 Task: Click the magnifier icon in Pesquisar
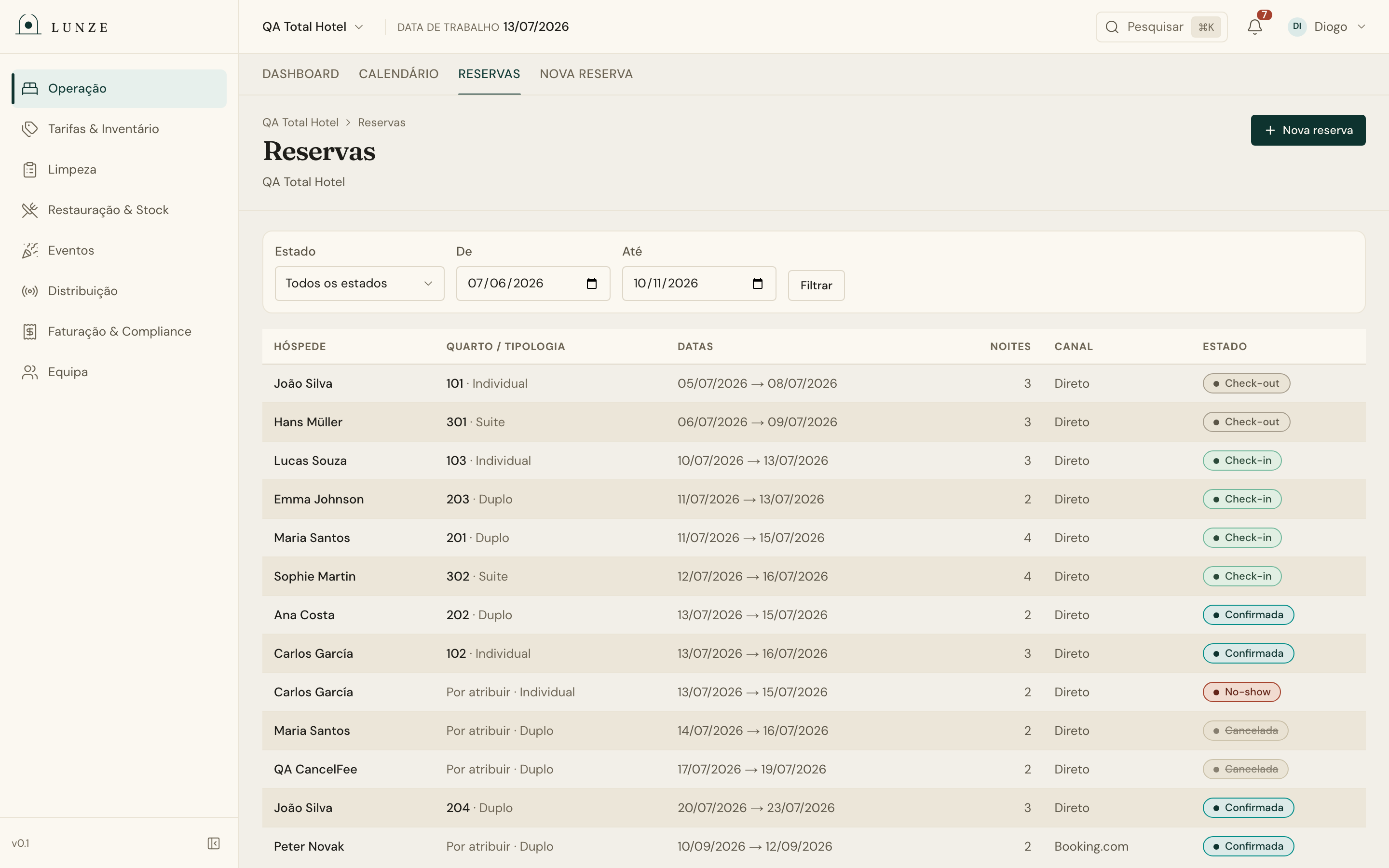[1112, 27]
